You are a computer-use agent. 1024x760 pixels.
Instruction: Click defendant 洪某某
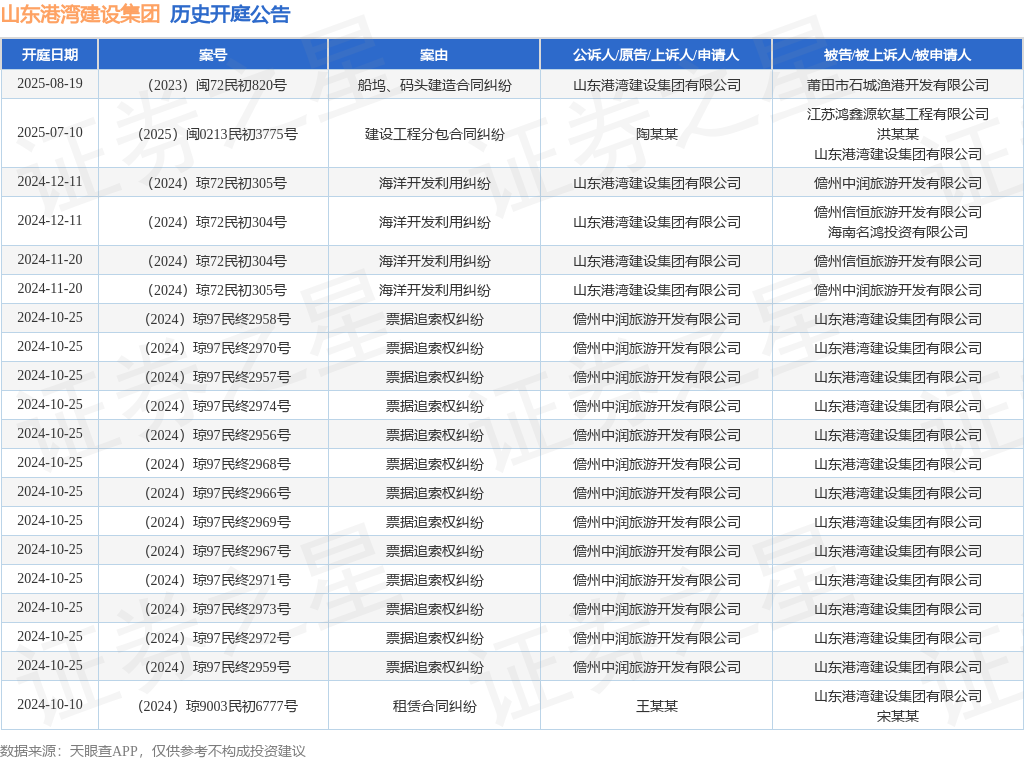(897, 134)
